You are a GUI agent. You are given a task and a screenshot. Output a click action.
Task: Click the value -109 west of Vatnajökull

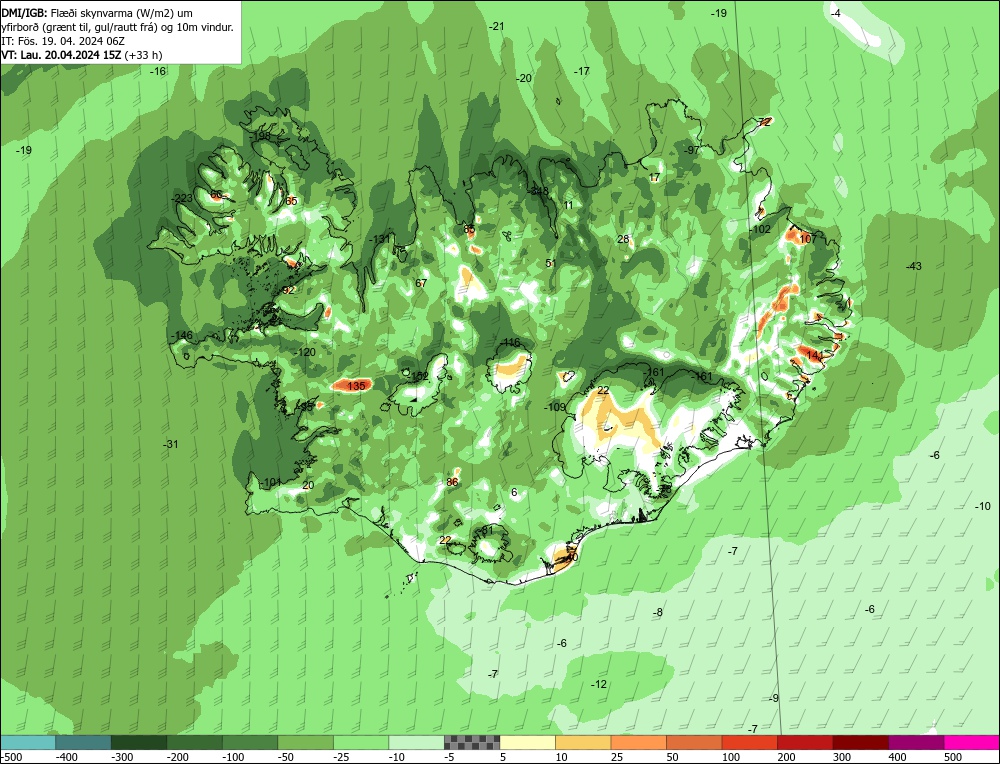coord(555,407)
